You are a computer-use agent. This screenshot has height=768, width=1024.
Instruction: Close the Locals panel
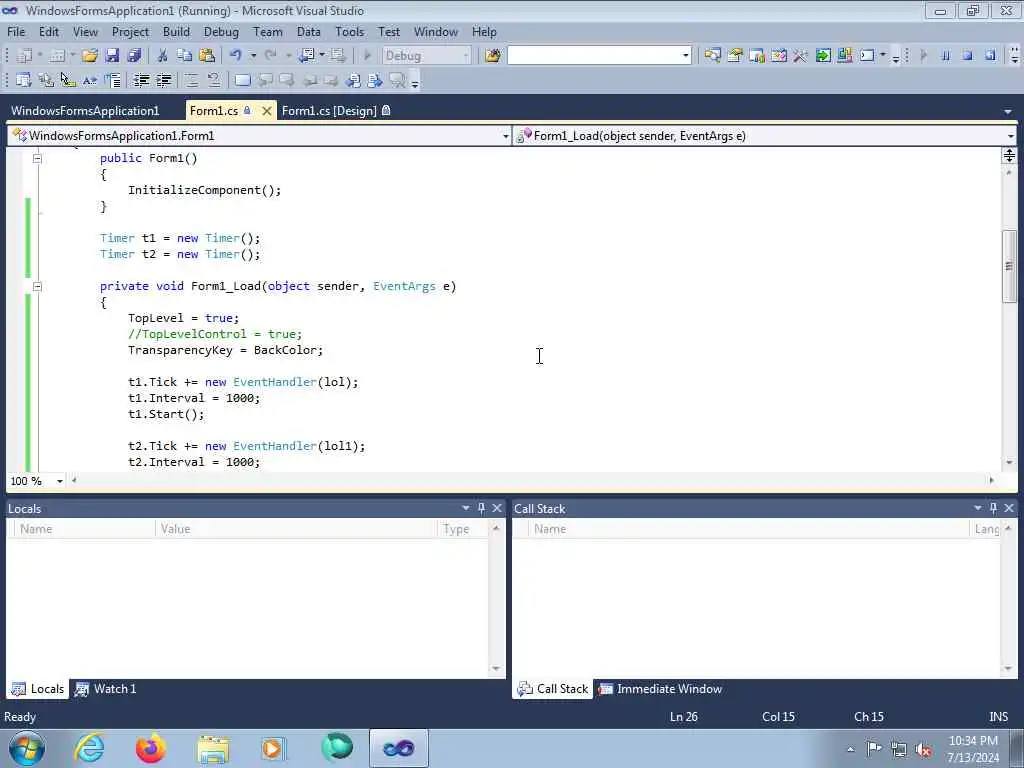497,508
